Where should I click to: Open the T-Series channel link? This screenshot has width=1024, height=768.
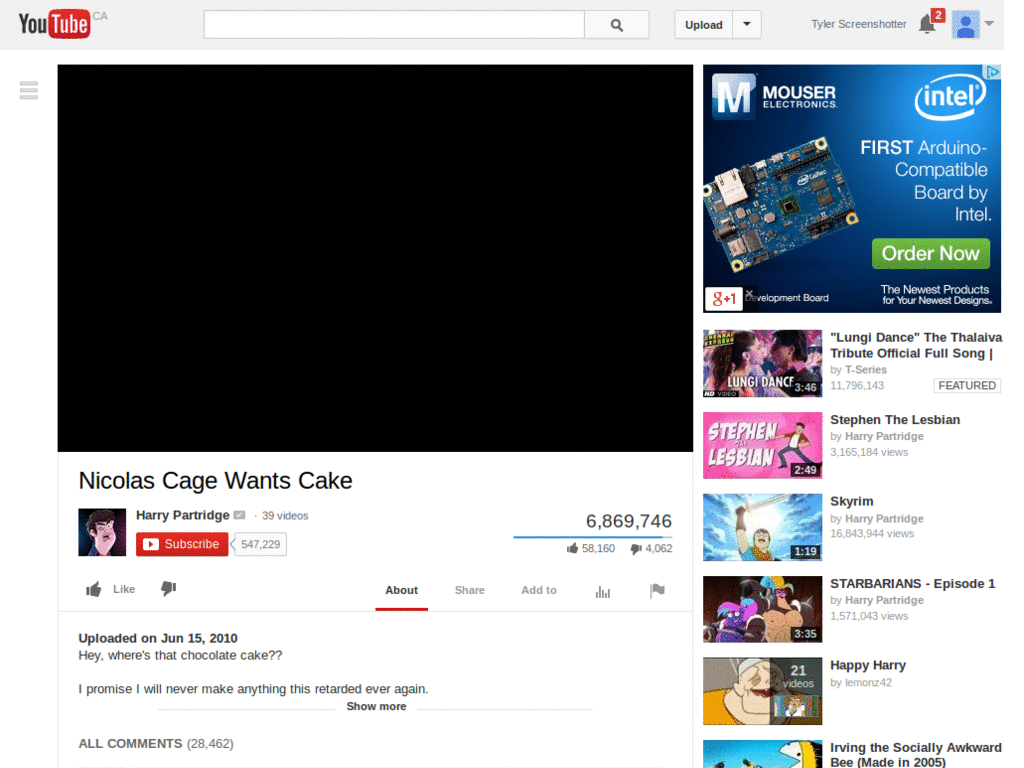tap(865, 370)
